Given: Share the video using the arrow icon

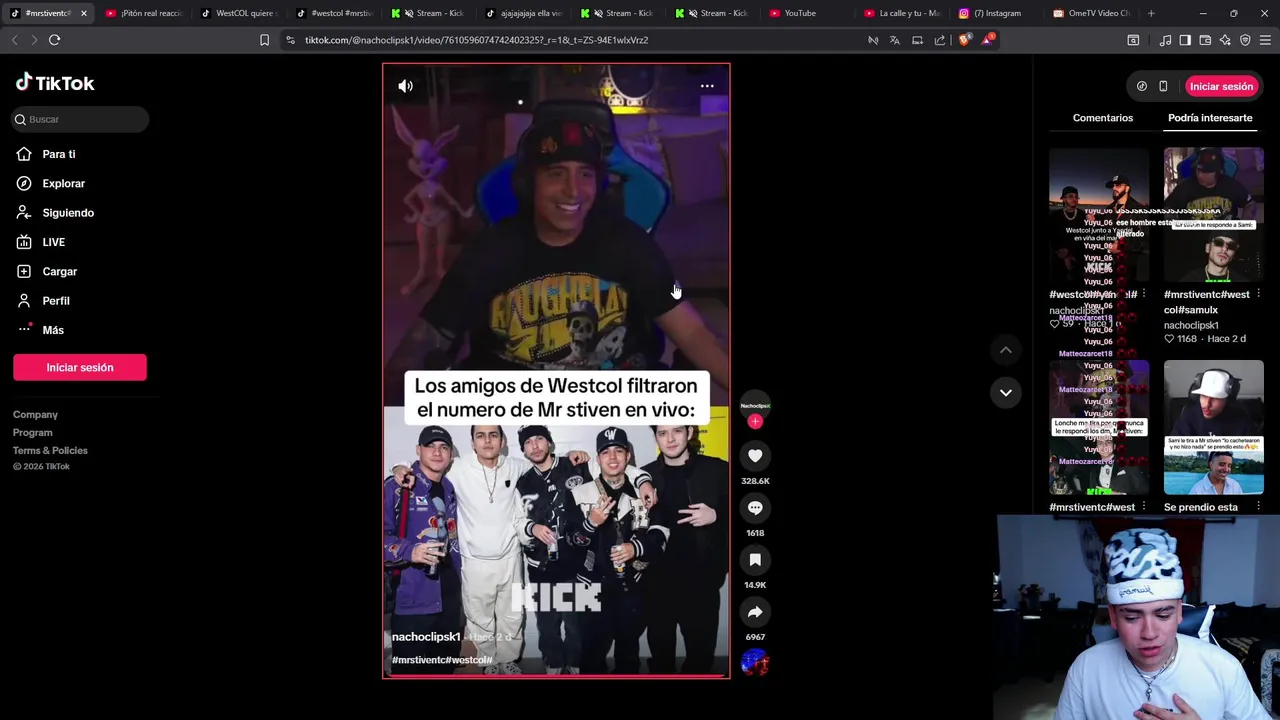Looking at the screenshot, I should coord(755,612).
